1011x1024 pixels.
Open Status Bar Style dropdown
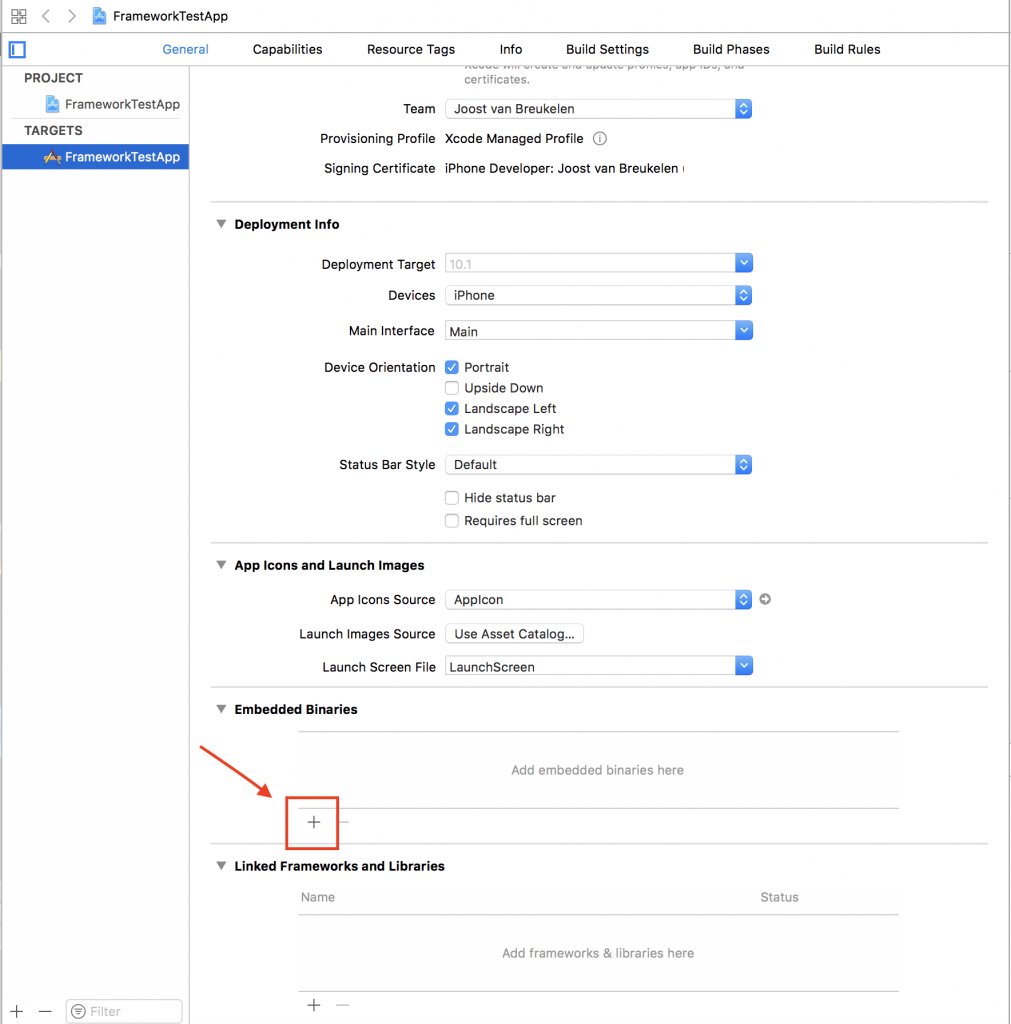(598, 464)
